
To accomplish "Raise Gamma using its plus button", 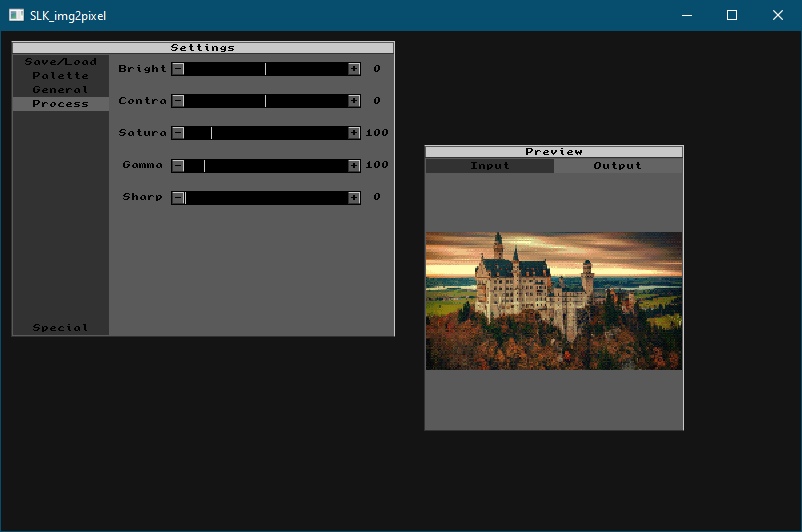I will 354,165.
